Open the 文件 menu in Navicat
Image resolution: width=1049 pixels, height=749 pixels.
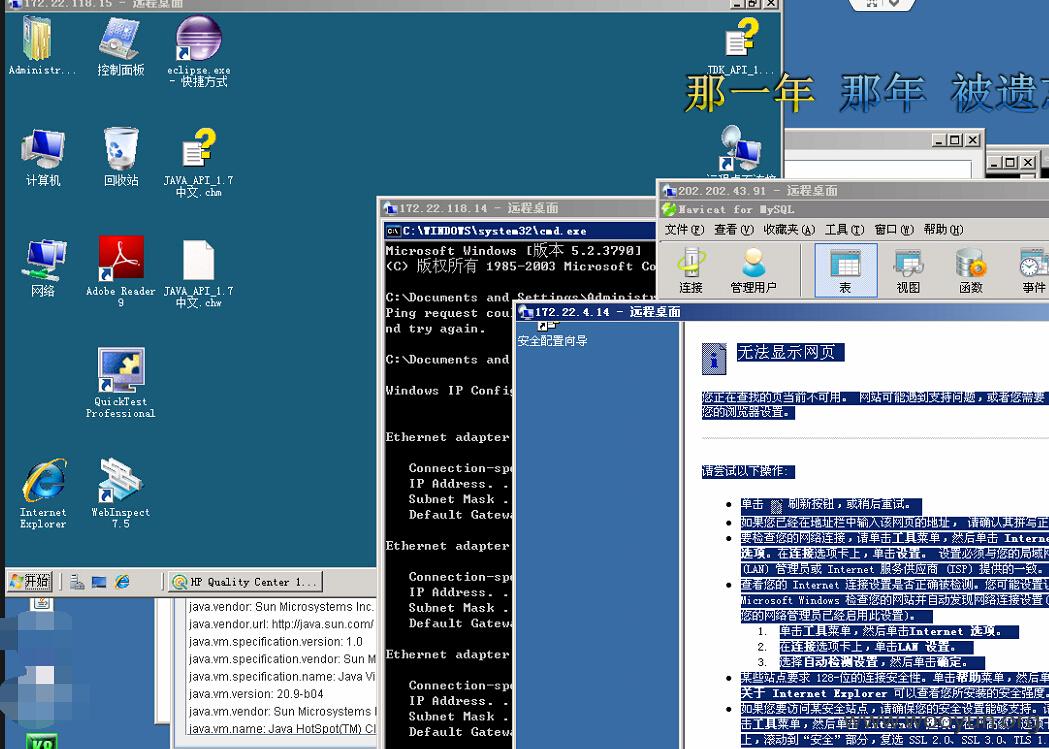point(684,229)
